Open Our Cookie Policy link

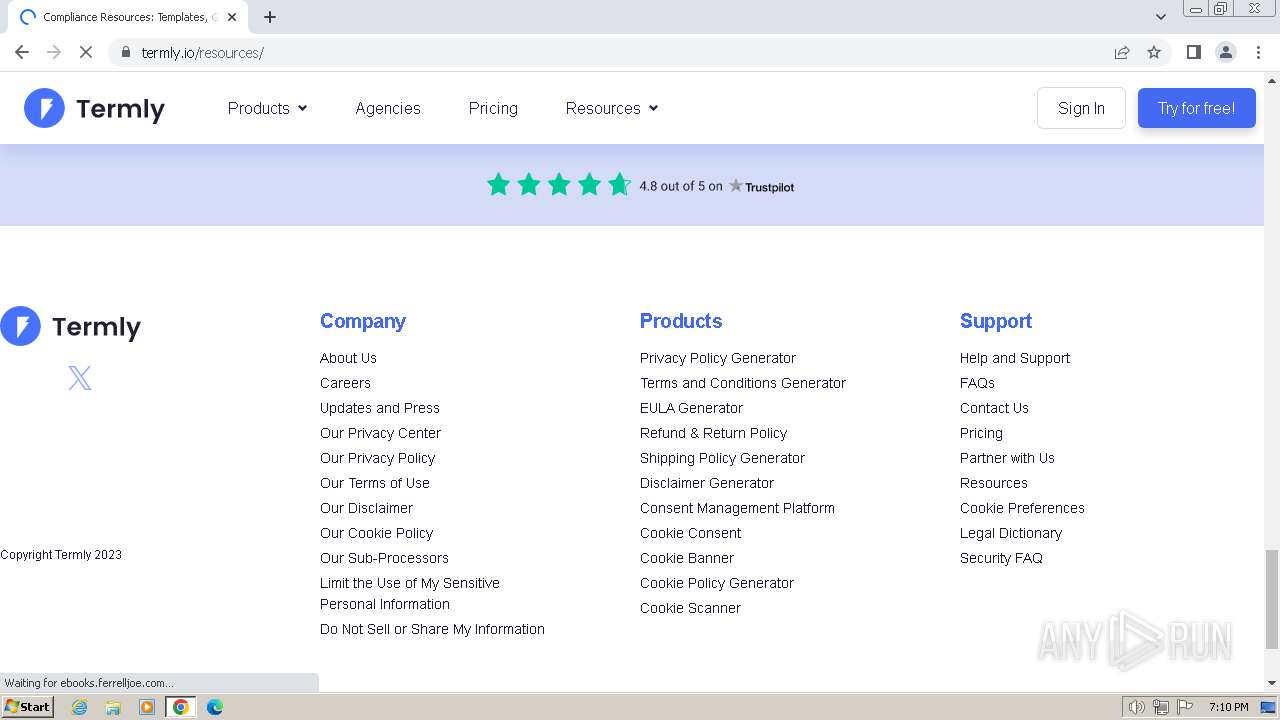pos(376,533)
